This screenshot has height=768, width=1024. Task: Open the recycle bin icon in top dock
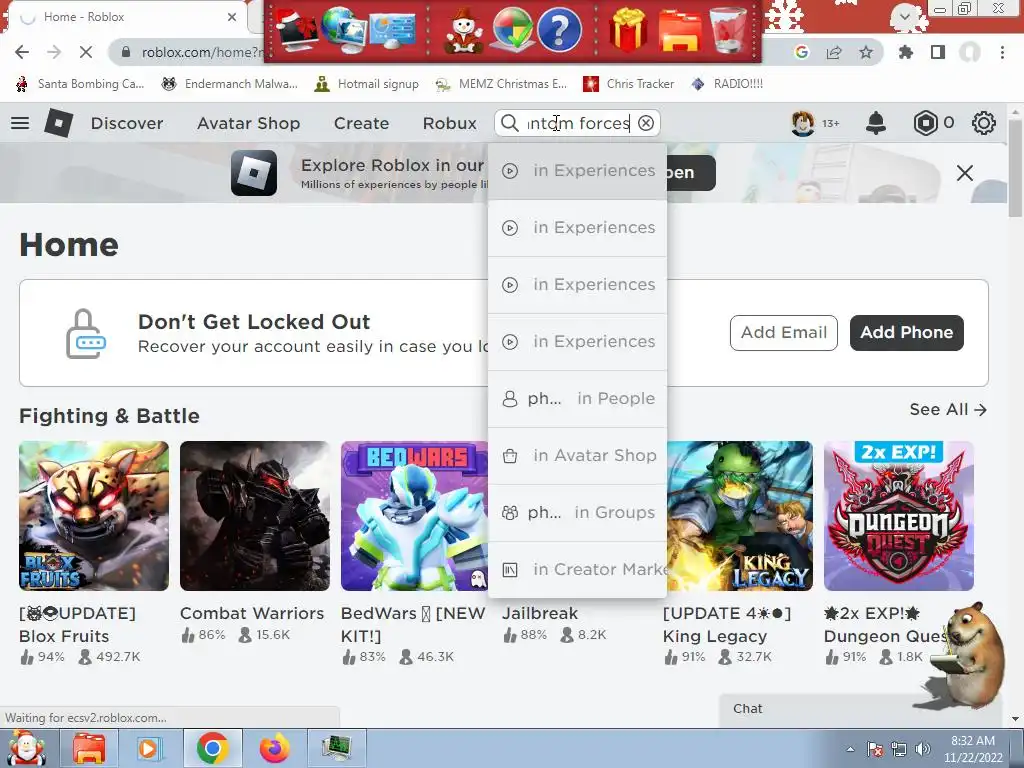click(x=728, y=30)
